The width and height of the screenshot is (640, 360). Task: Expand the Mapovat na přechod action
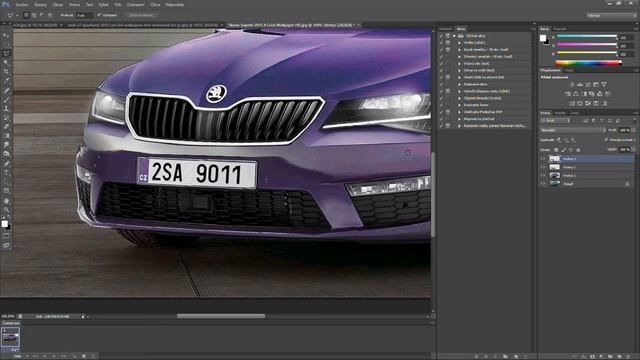coord(460,119)
